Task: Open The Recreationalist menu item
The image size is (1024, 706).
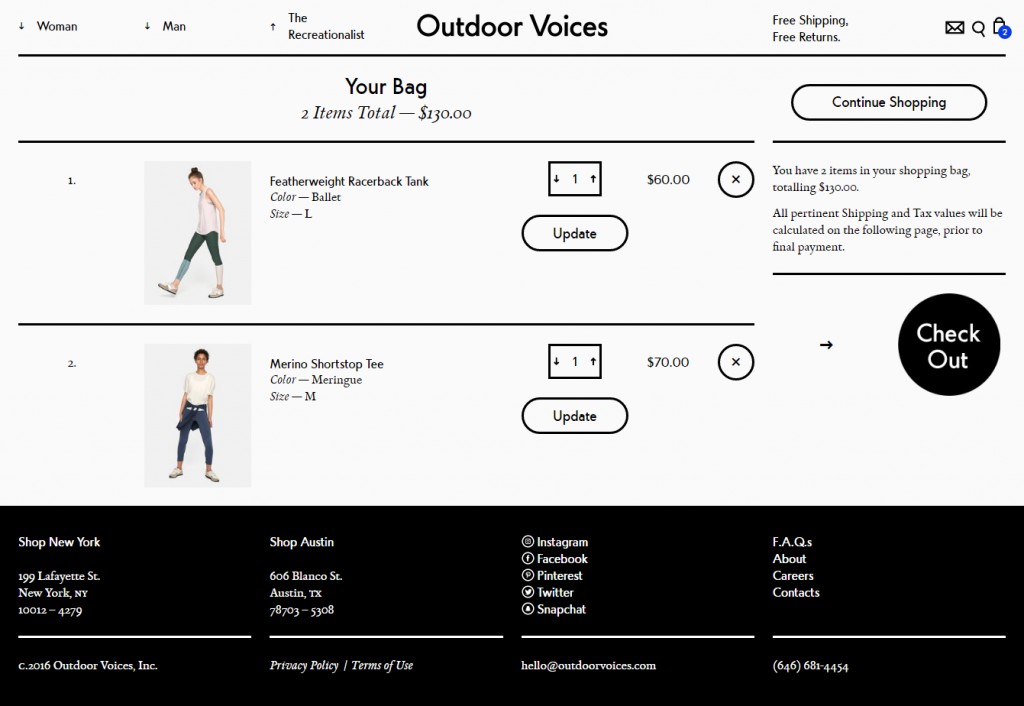Action: click(x=318, y=26)
